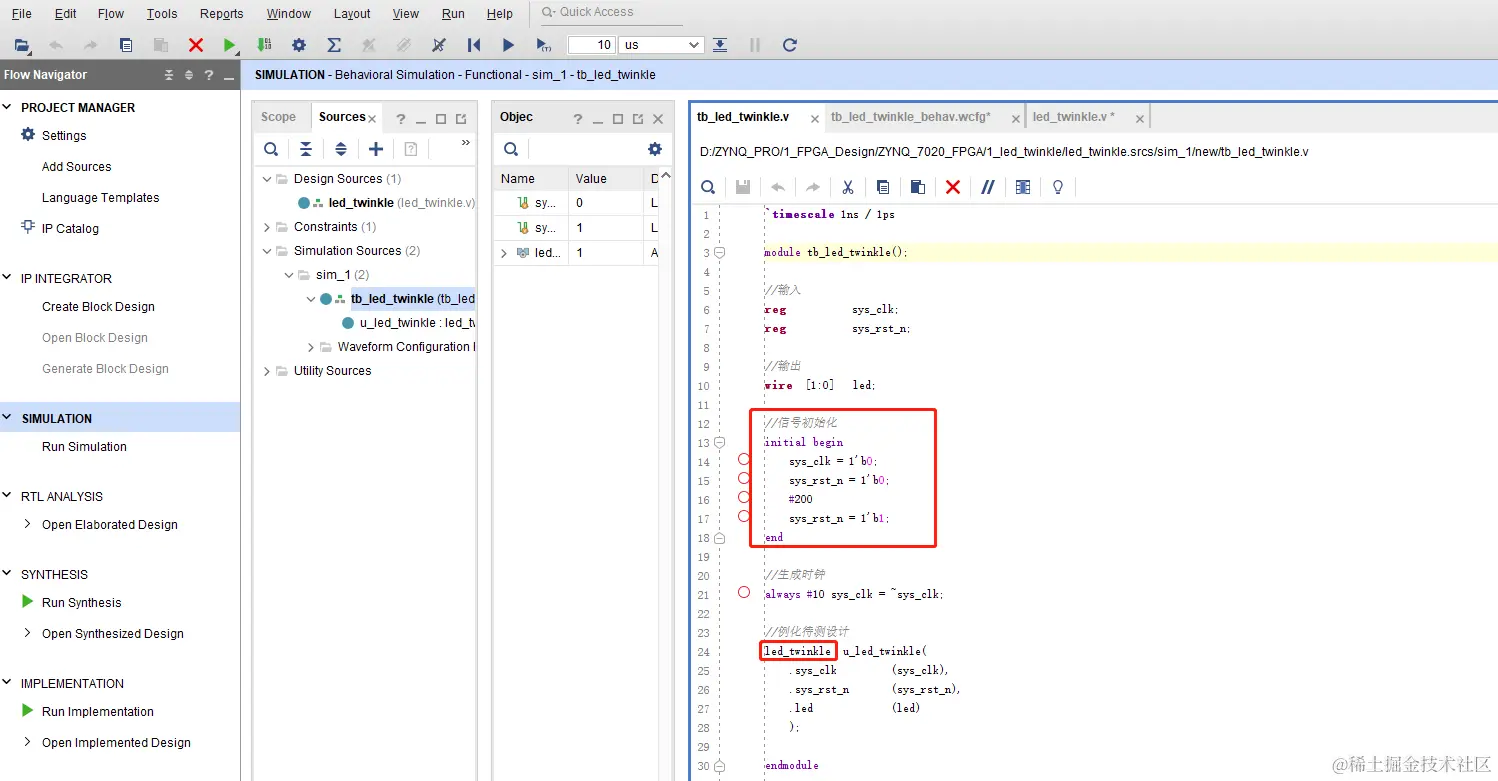Click Add Sources in Flow Navigator

[76, 167]
